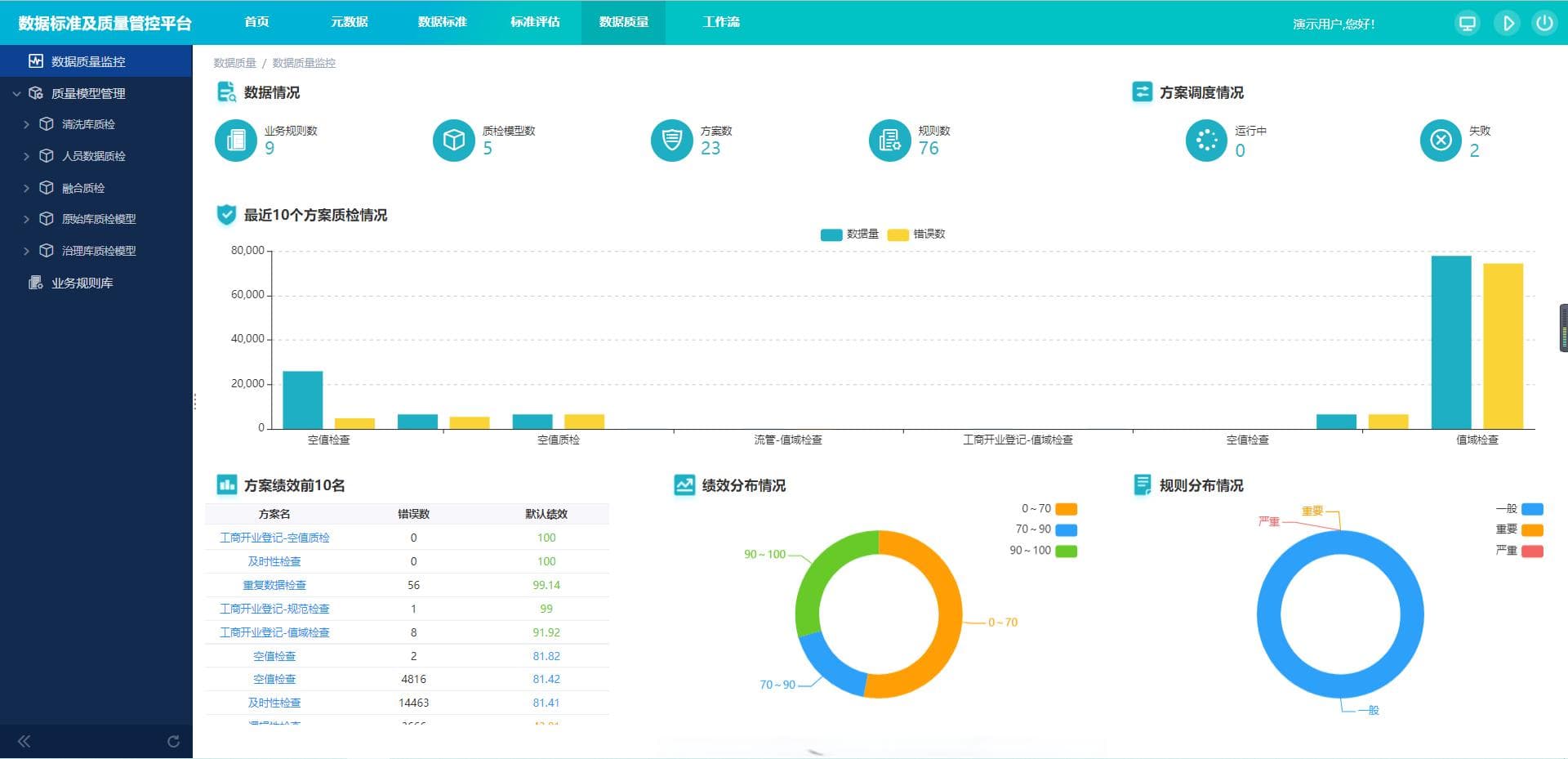
Task: Expand the 原始库质检模型 node arrow
Action: coord(26,219)
